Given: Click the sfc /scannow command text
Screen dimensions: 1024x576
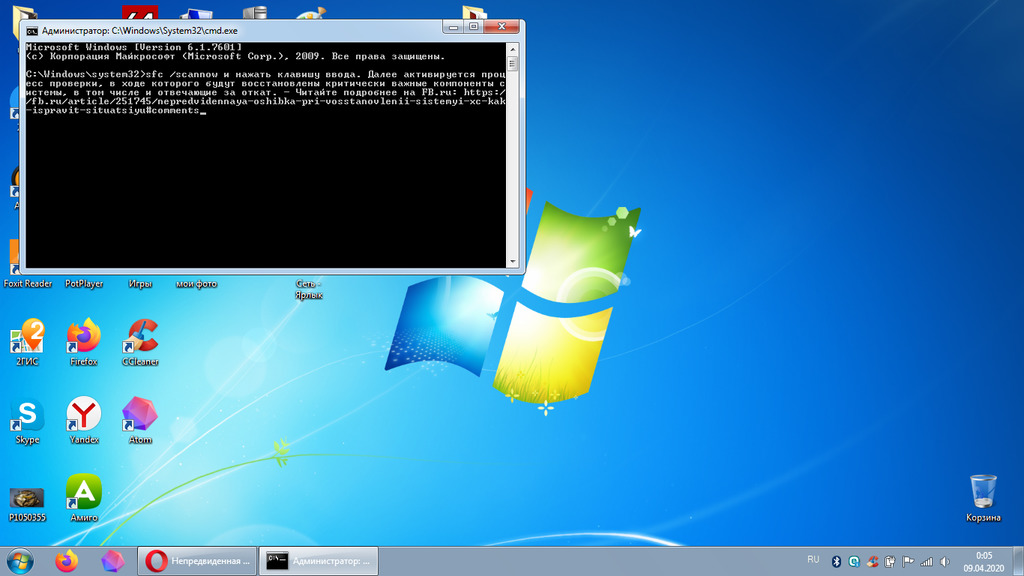Looking at the screenshot, I should tap(181, 74).
